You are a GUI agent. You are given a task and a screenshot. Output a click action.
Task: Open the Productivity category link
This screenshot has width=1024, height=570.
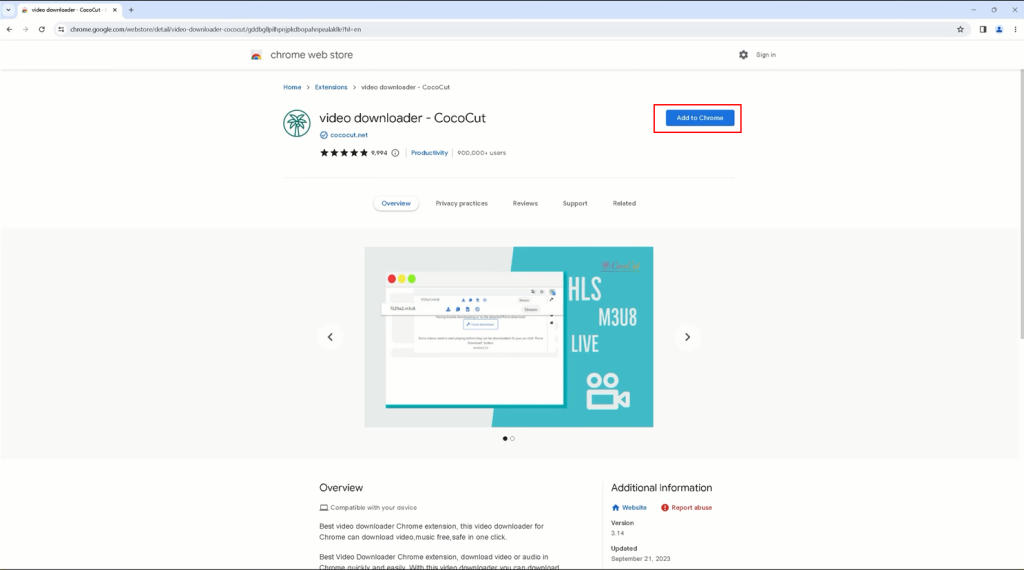[429, 153]
